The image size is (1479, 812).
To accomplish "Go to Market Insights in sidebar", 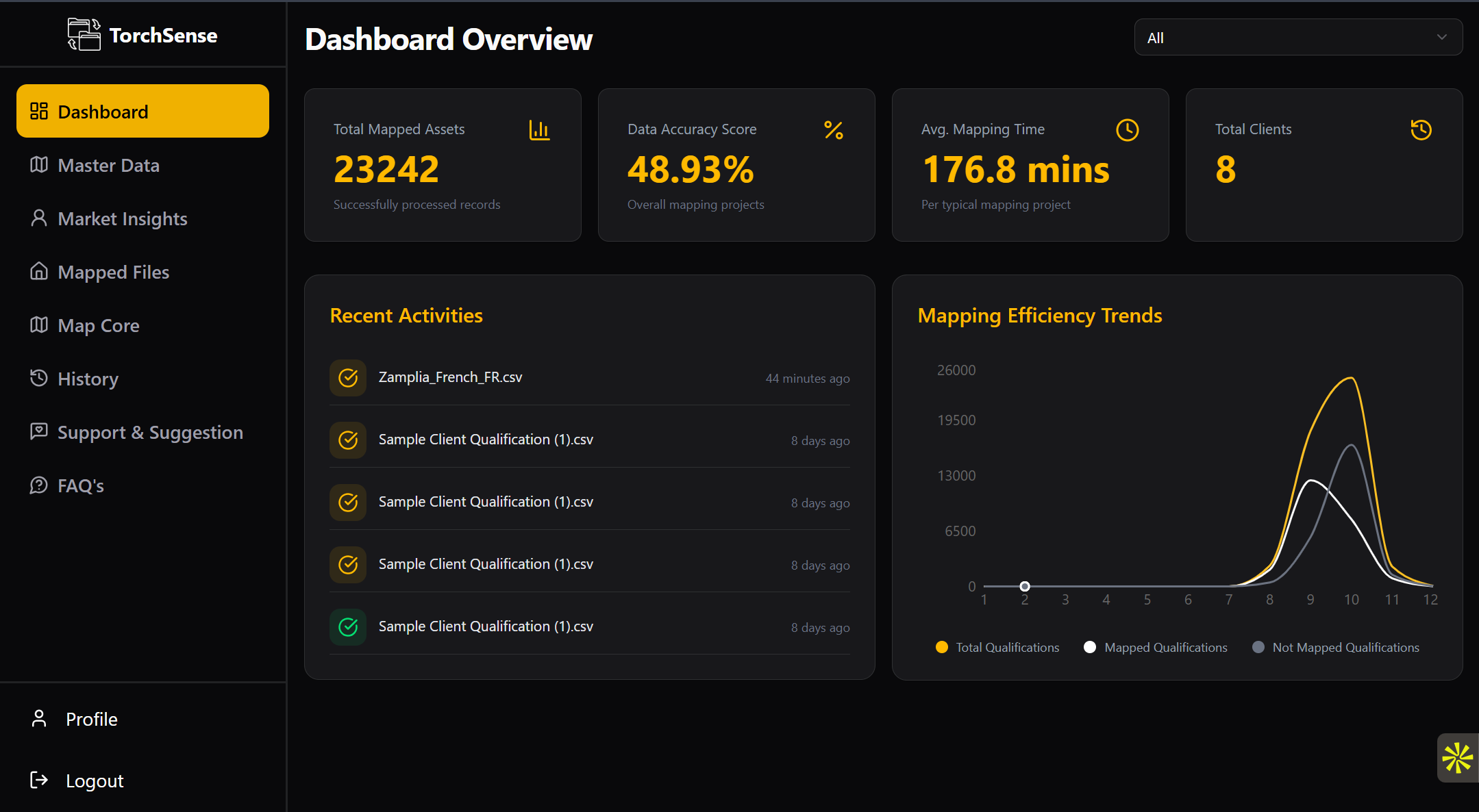I will (x=122, y=218).
